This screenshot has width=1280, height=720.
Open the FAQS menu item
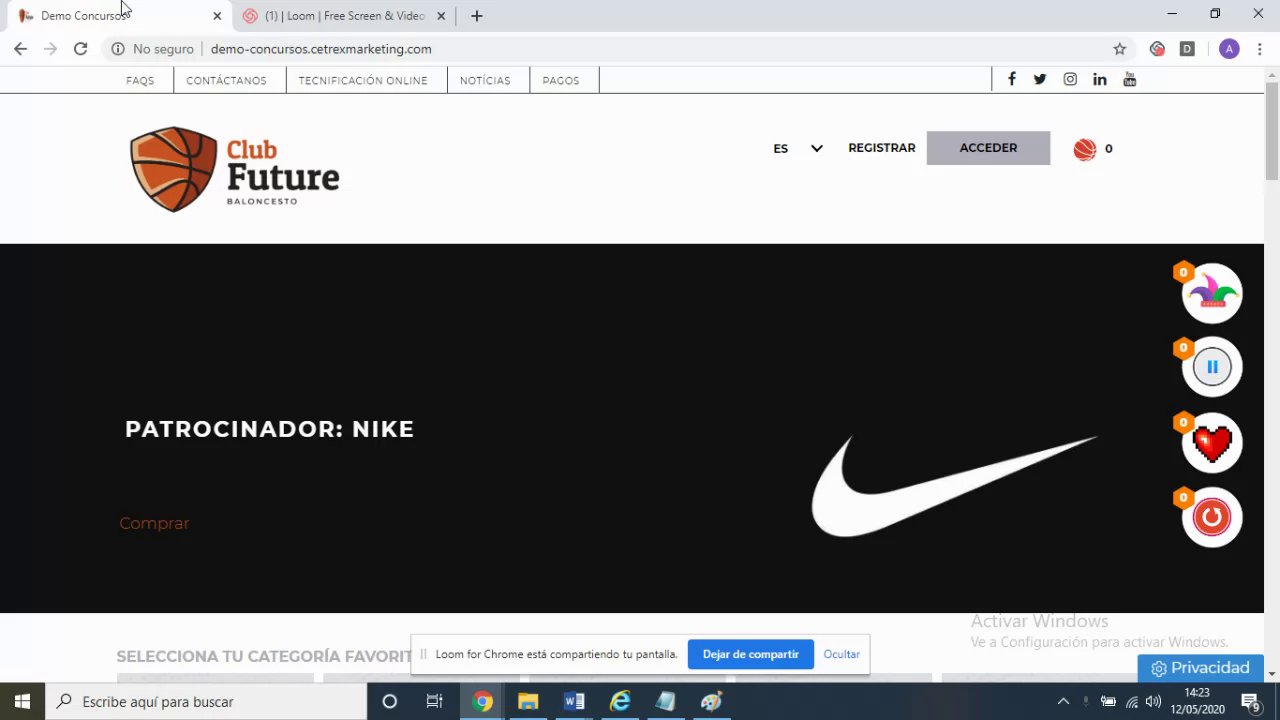[140, 81]
